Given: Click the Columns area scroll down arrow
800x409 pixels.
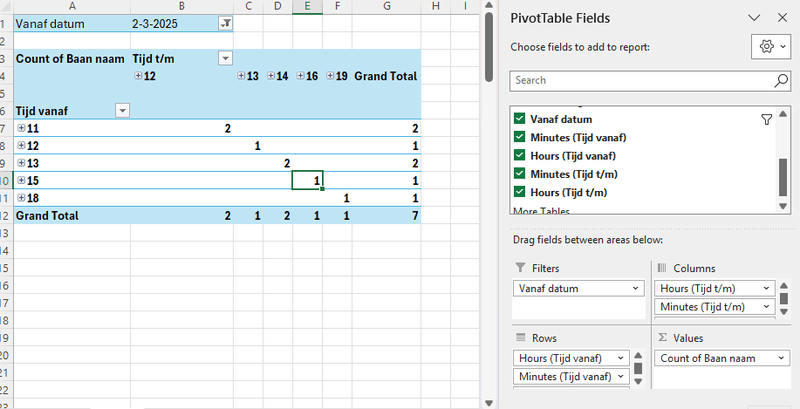Looking at the screenshot, I should click(x=784, y=311).
